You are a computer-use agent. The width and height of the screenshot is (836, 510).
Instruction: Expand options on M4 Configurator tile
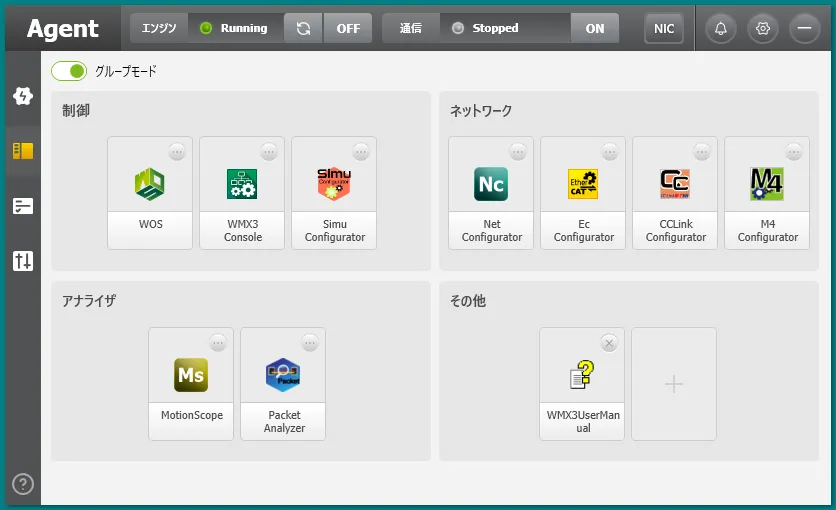[x=794, y=152]
